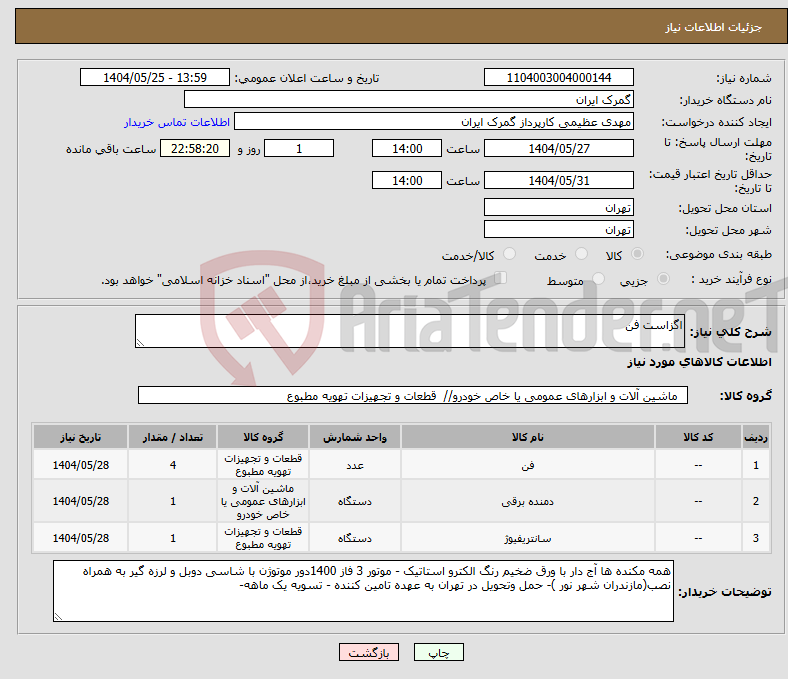The height and width of the screenshot is (679, 788).
Task: Click the جزئیات اطلاعات نیاز header title
Action: (714, 27)
